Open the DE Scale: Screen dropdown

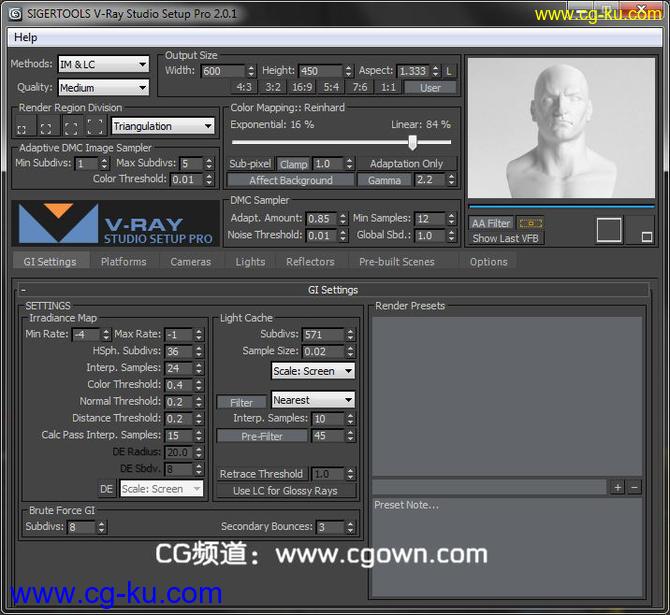pyautogui.click(x=162, y=488)
